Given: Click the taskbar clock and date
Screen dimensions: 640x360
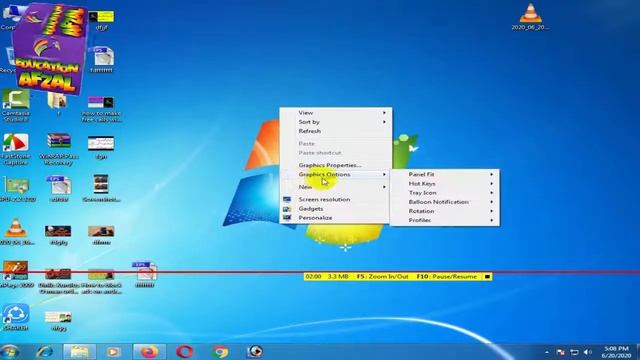Looking at the screenshot, I should 616,352.
